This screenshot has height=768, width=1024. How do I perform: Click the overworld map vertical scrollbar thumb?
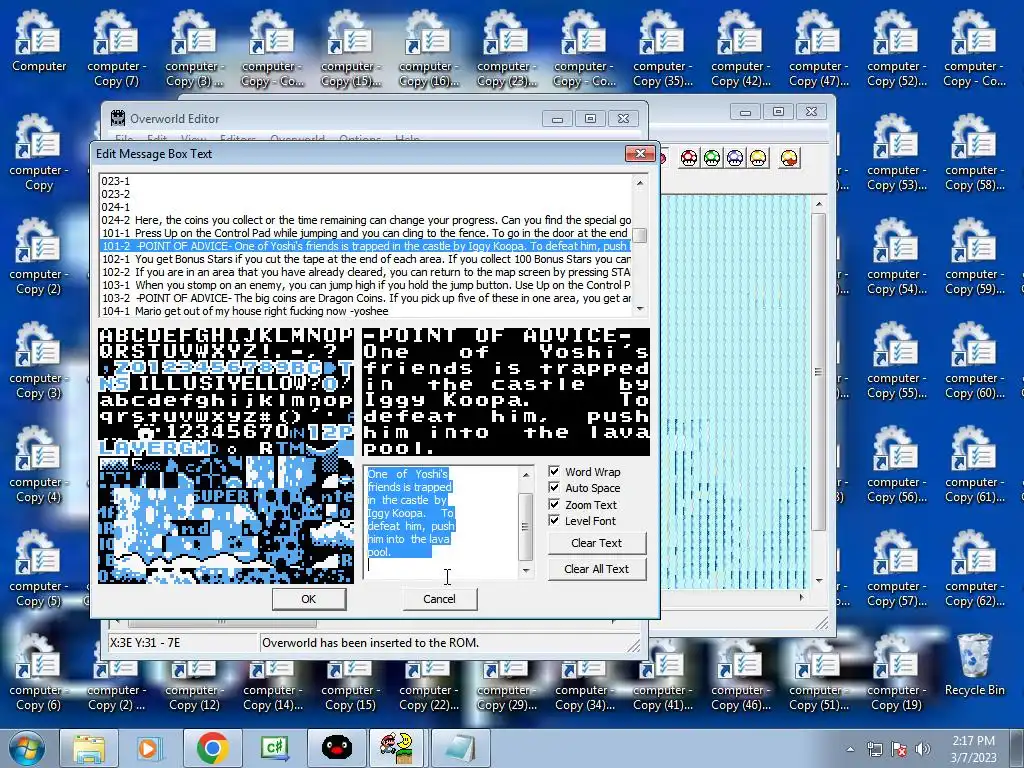pos(819,372)
